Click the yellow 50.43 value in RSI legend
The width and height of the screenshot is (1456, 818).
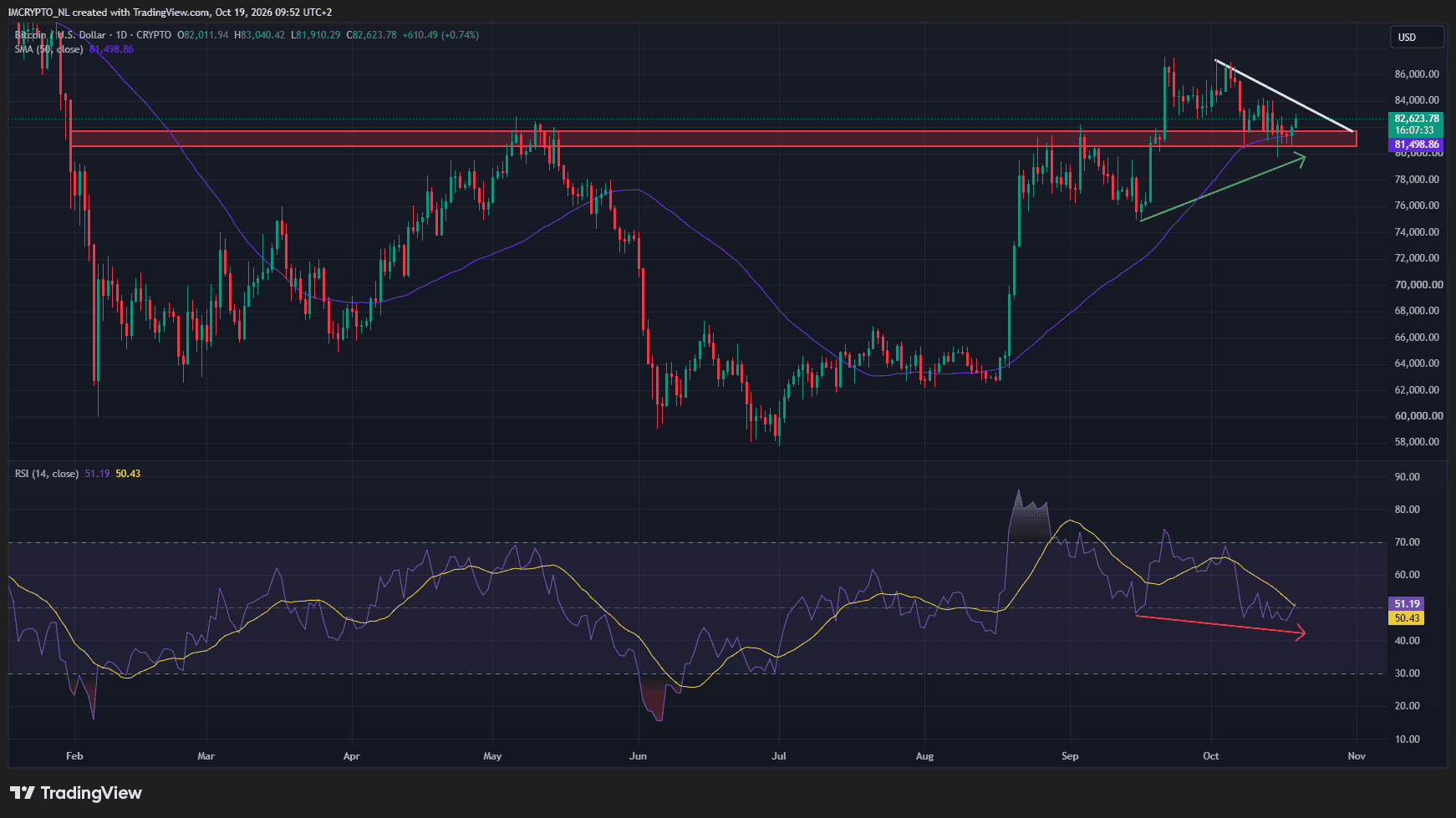pos(128,474)
